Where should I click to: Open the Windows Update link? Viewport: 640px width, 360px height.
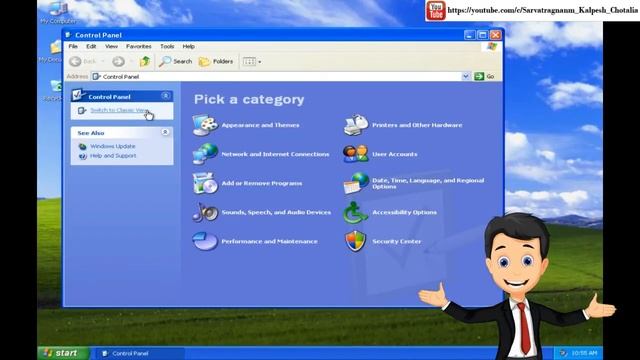coord(113,146)
